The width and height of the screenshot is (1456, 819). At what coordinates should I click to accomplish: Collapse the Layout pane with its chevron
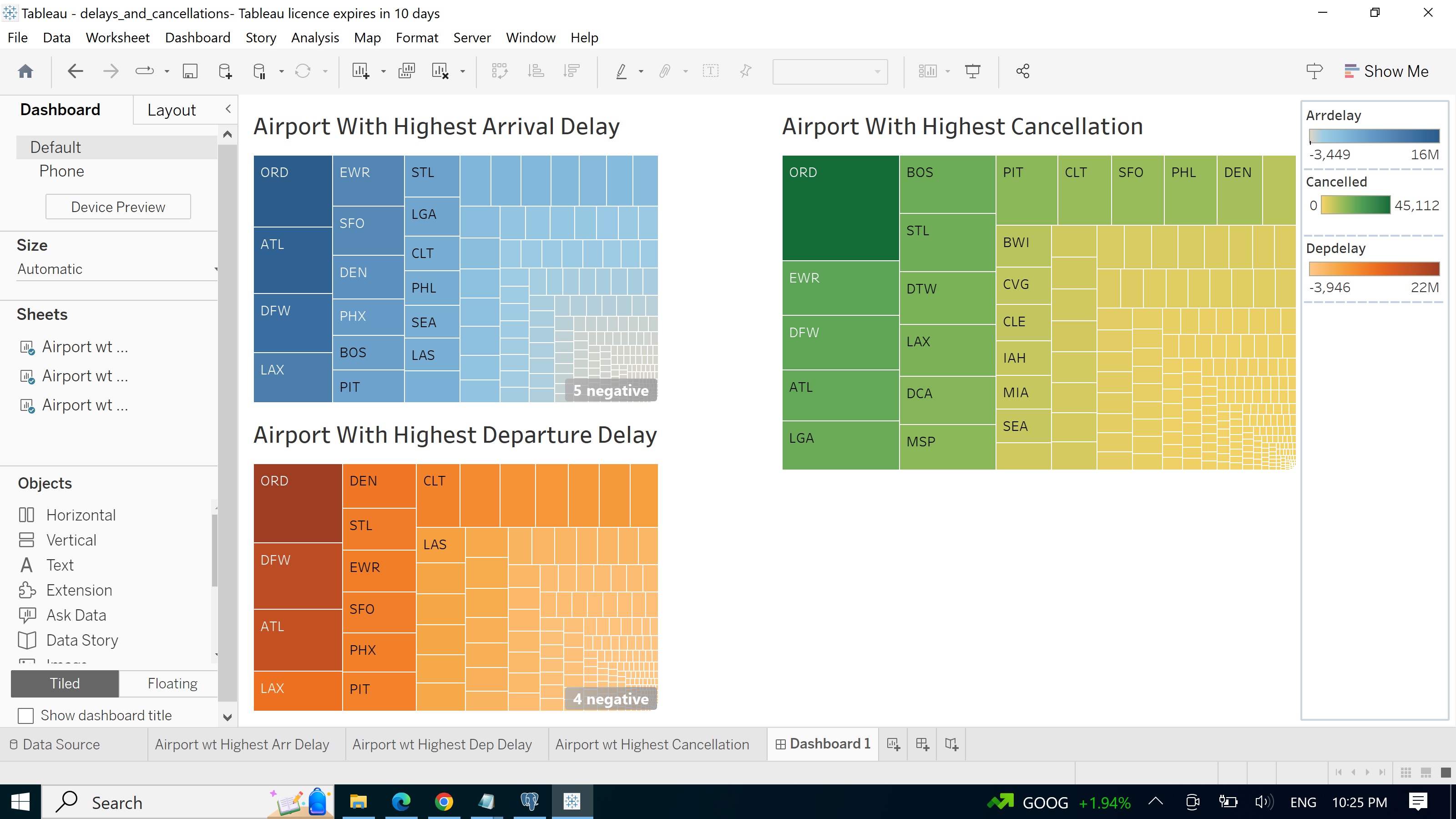[x=228, y=109]
